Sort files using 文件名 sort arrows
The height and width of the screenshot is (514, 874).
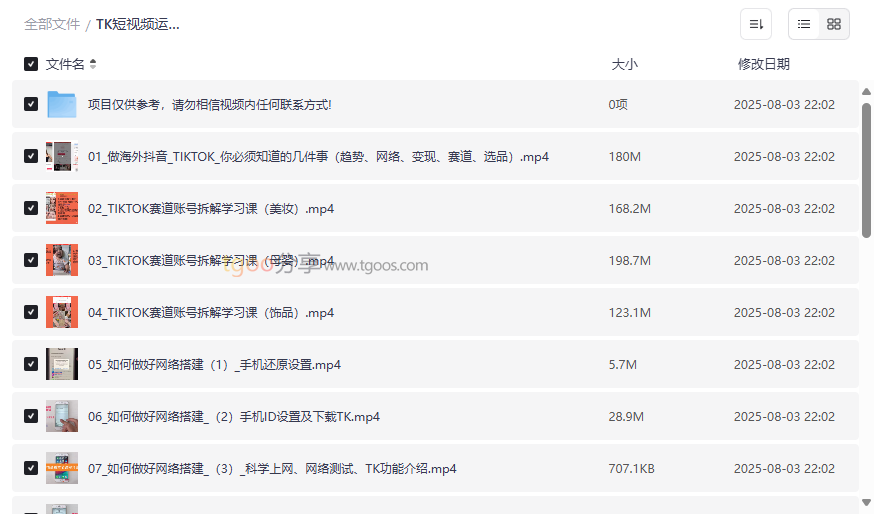coord(93,64)
